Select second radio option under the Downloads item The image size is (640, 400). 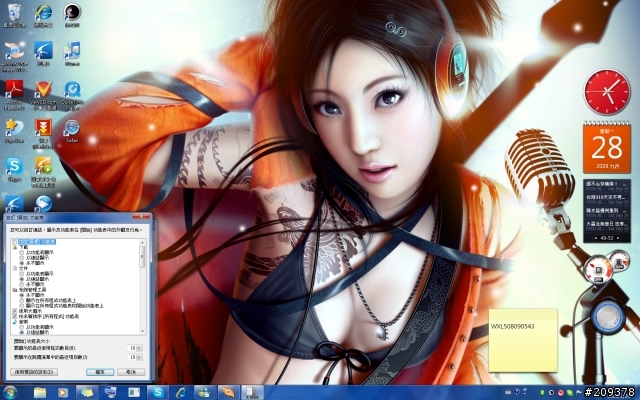[22, 258]
